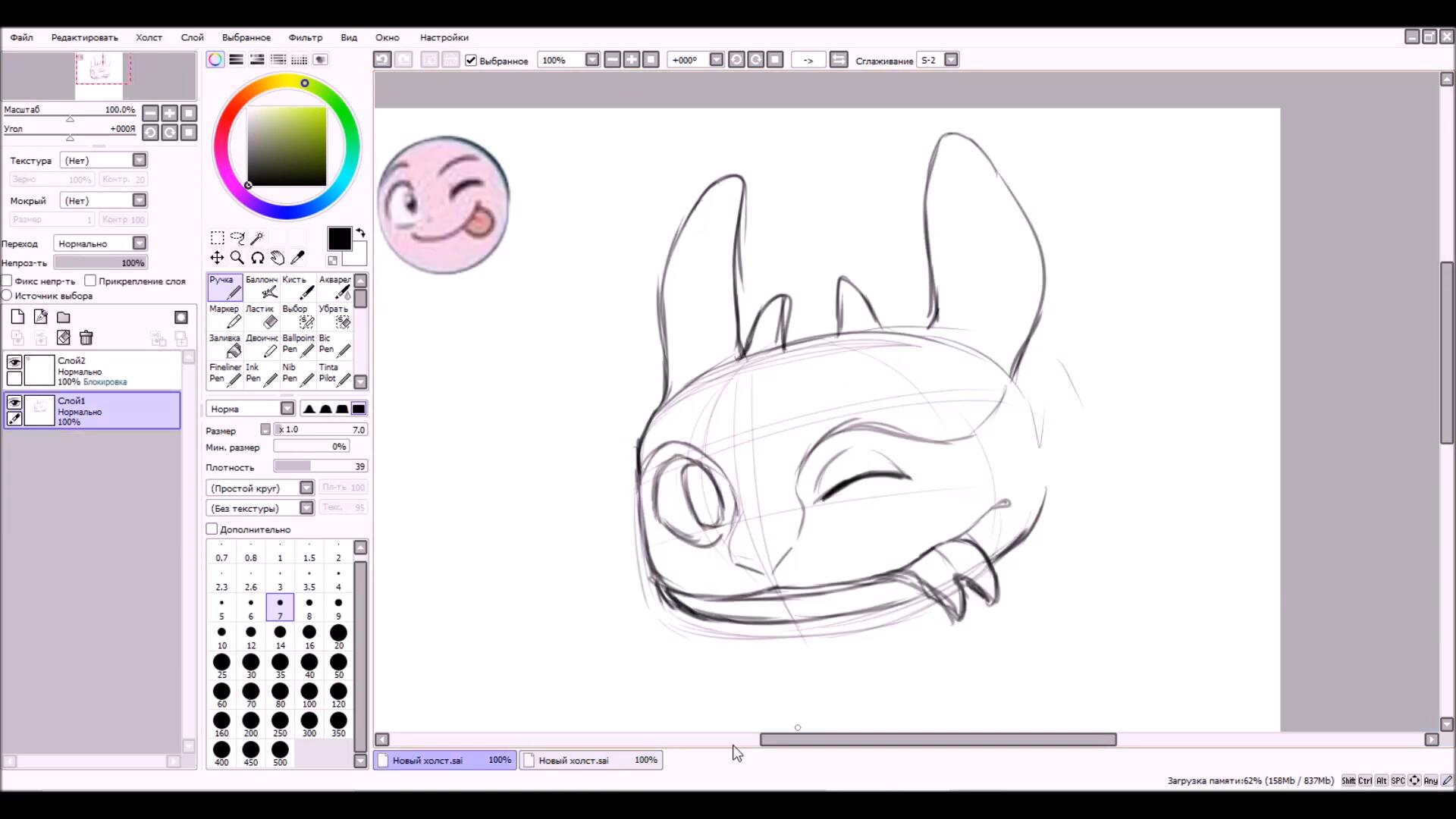This screenshot has width=1456, height=819.
Task: Create a new layer folder
Action: 64,317
